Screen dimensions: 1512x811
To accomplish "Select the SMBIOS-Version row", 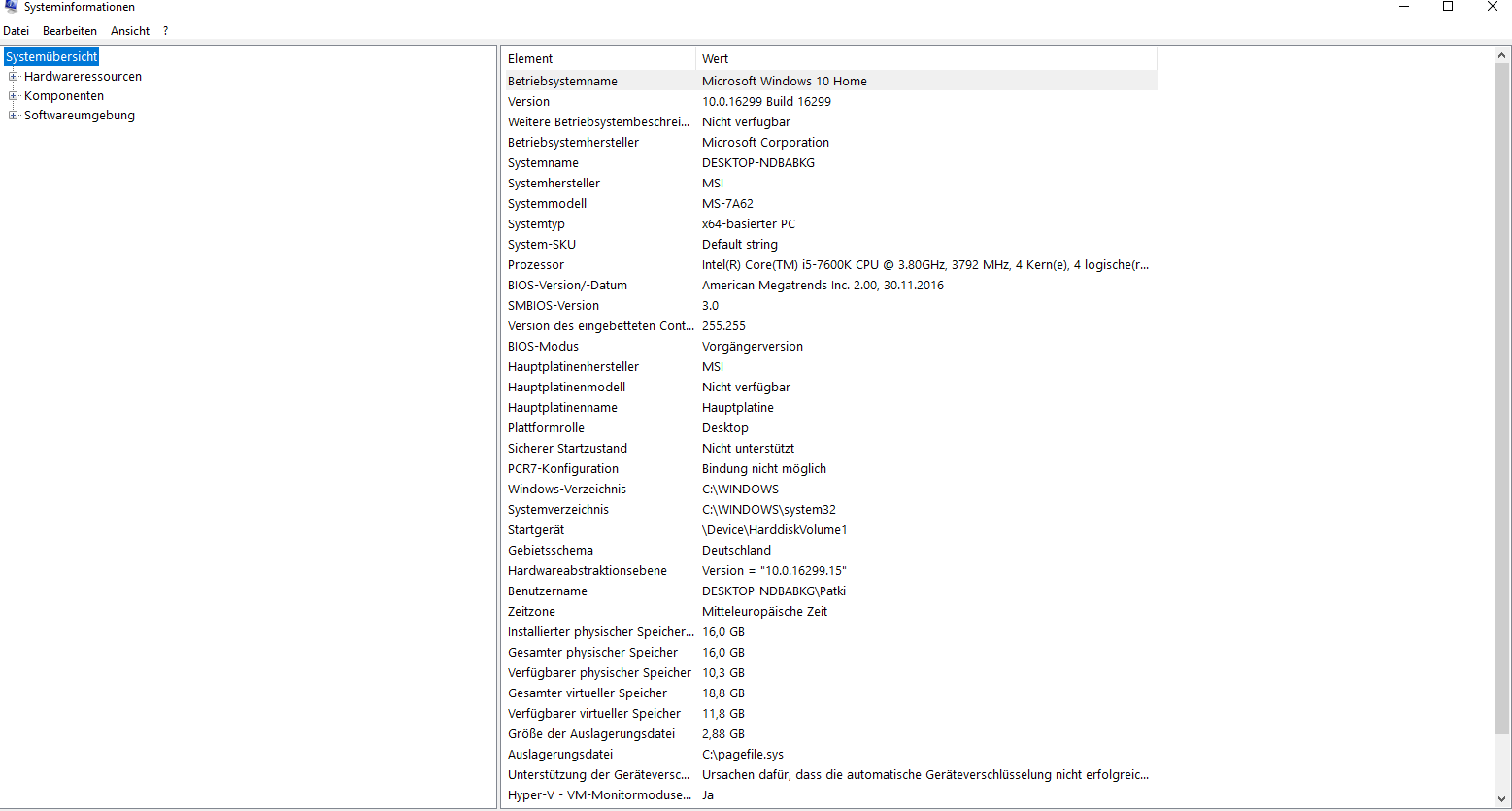I will point(829,306).
